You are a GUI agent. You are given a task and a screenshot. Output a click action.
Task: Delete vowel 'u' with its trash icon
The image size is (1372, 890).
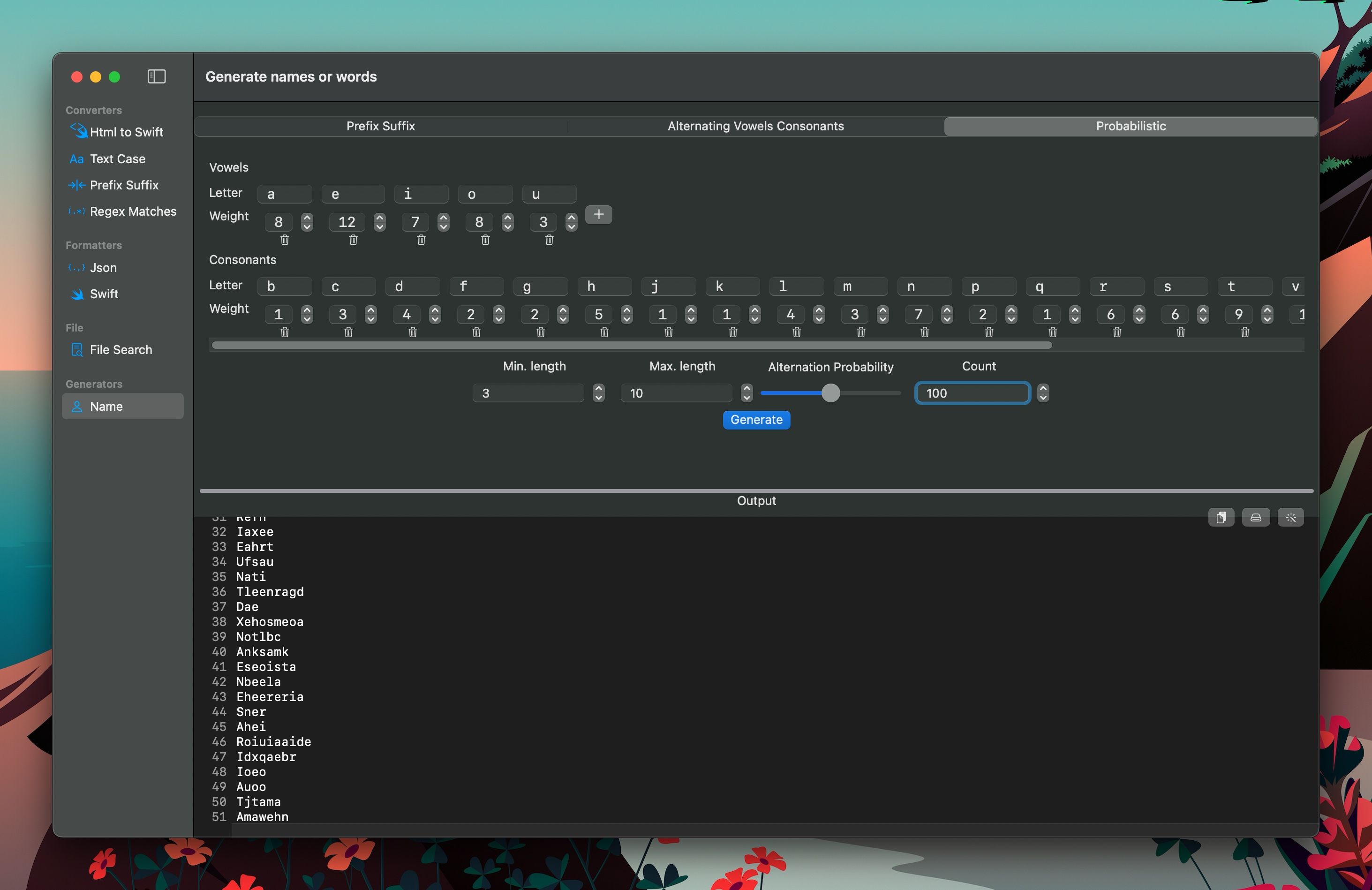tap(550, 240)
